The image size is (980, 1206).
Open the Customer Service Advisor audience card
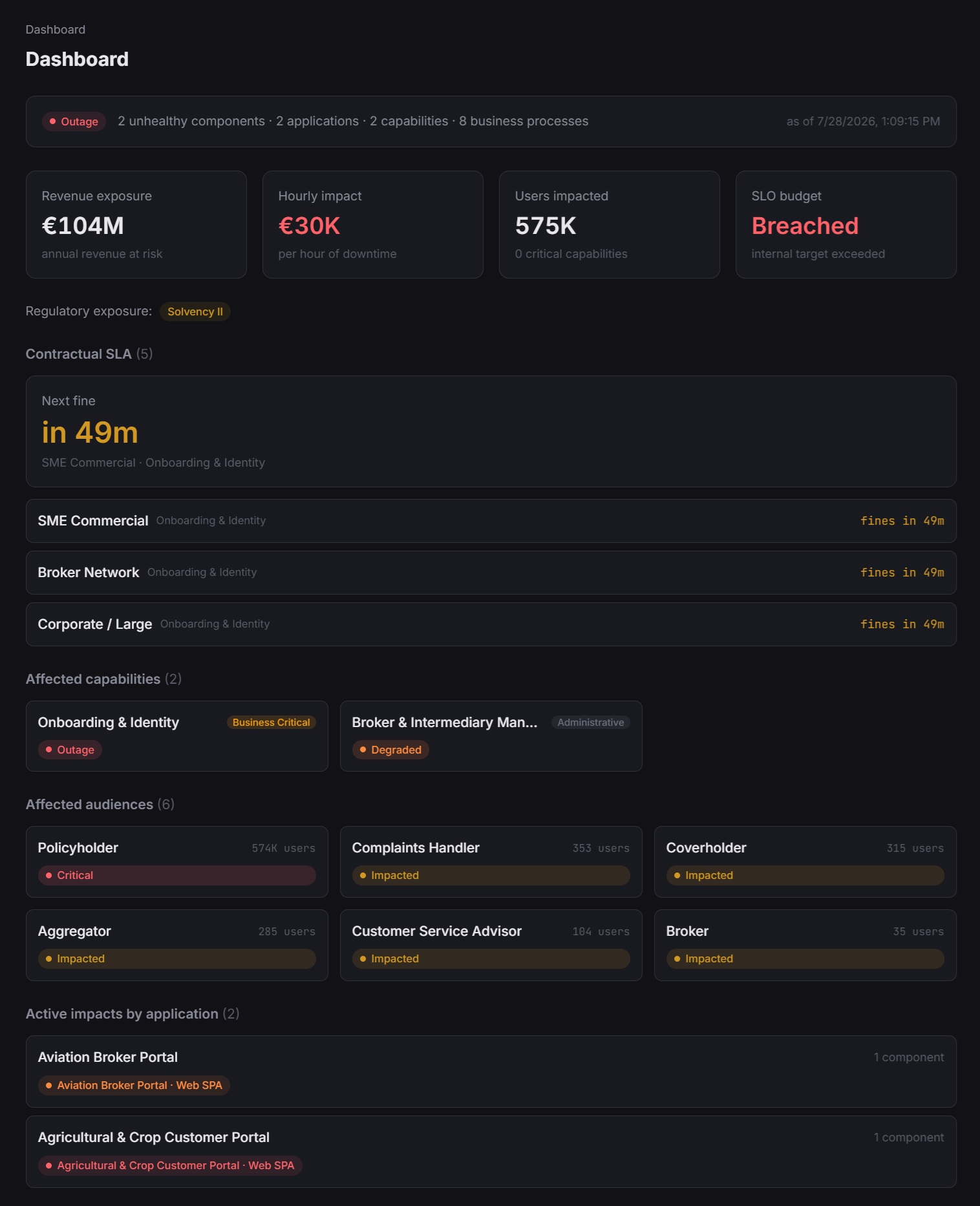click(x=491, y=945)
